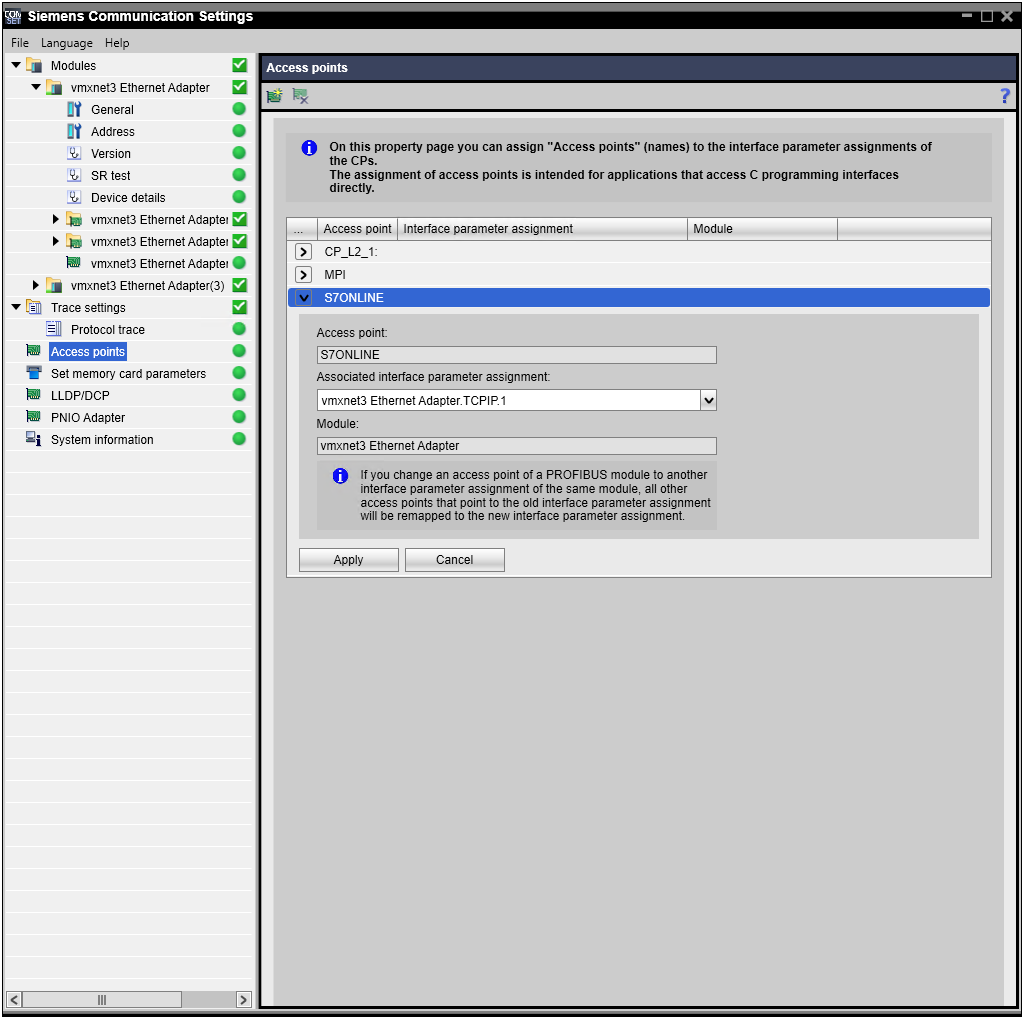The width and height of the screenshot is (1022, 1017).
Task: Click the horizontal scrollbar right arrow
Action: pyautogui.click(x=243, y=999)
